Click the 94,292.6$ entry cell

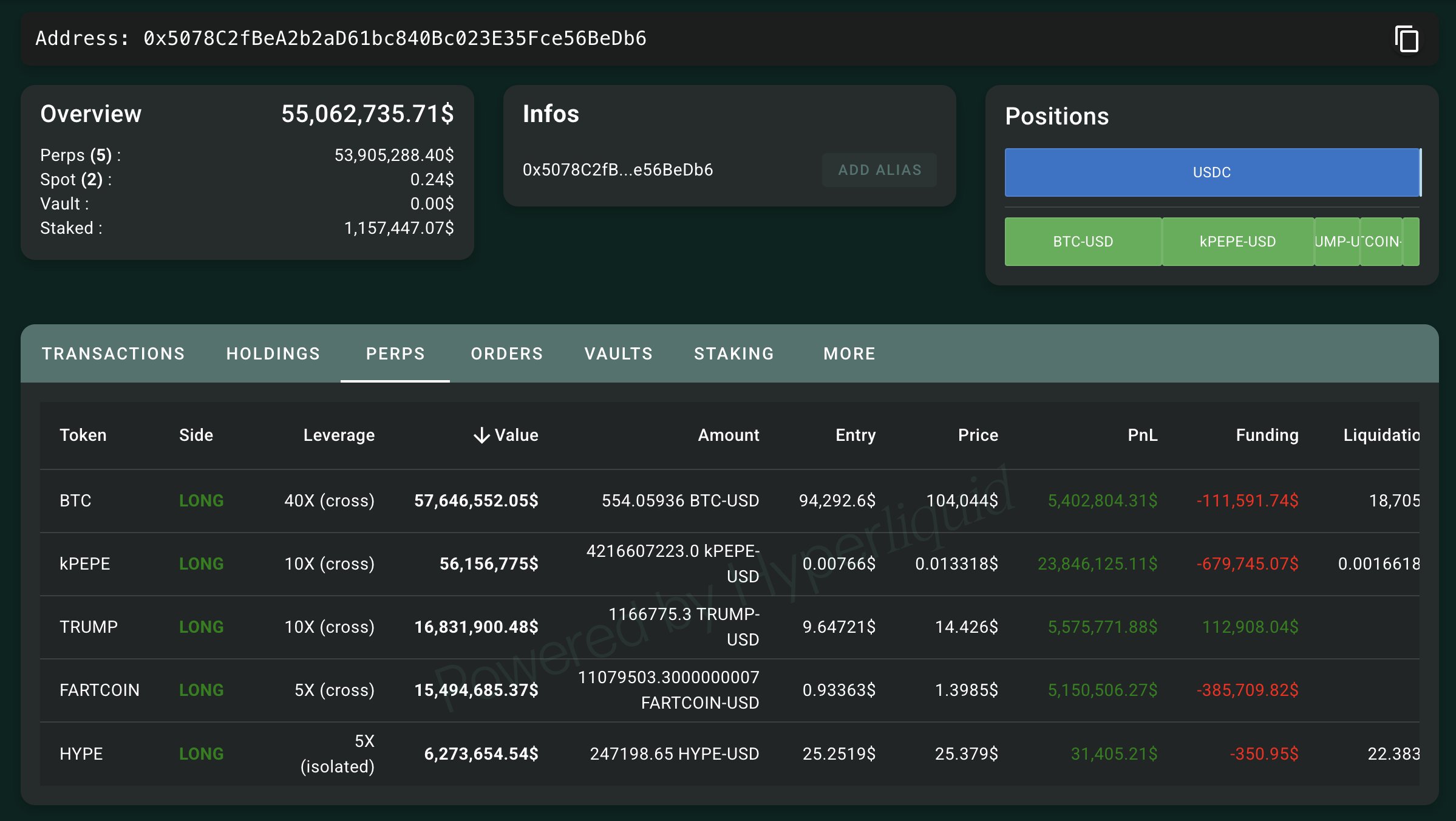pyautogui.click(x=837, y=501)
